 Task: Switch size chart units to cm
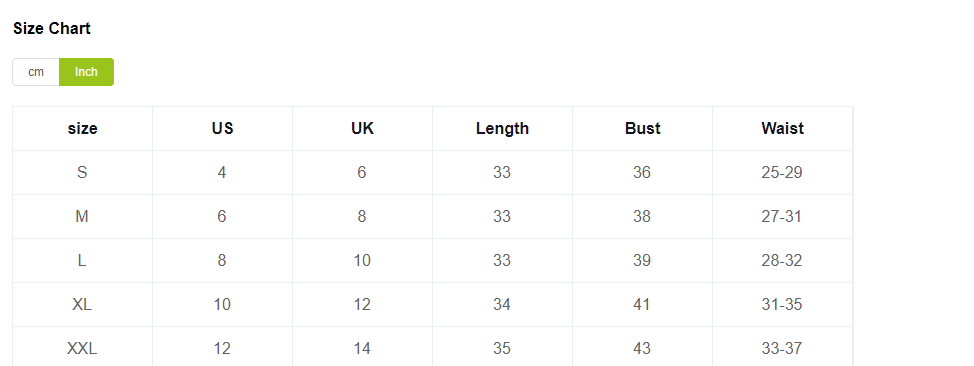[36, 72]
